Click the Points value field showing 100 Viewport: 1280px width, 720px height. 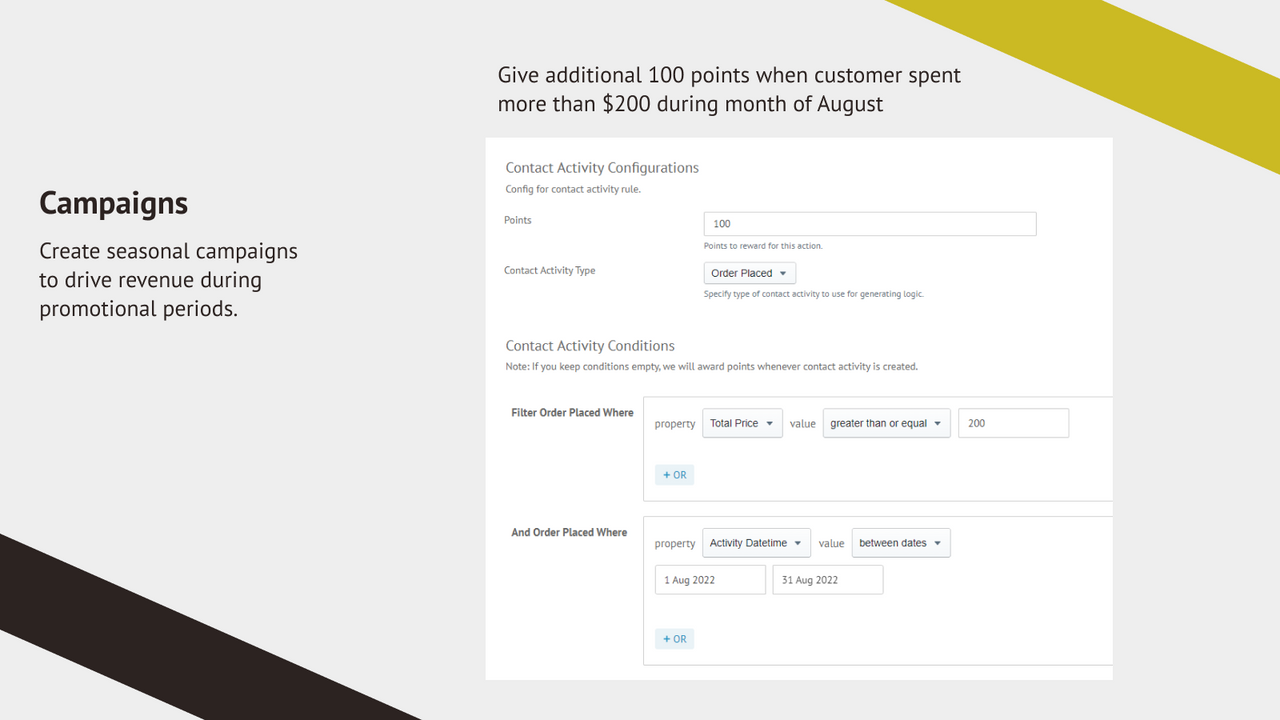pos(869,223)
